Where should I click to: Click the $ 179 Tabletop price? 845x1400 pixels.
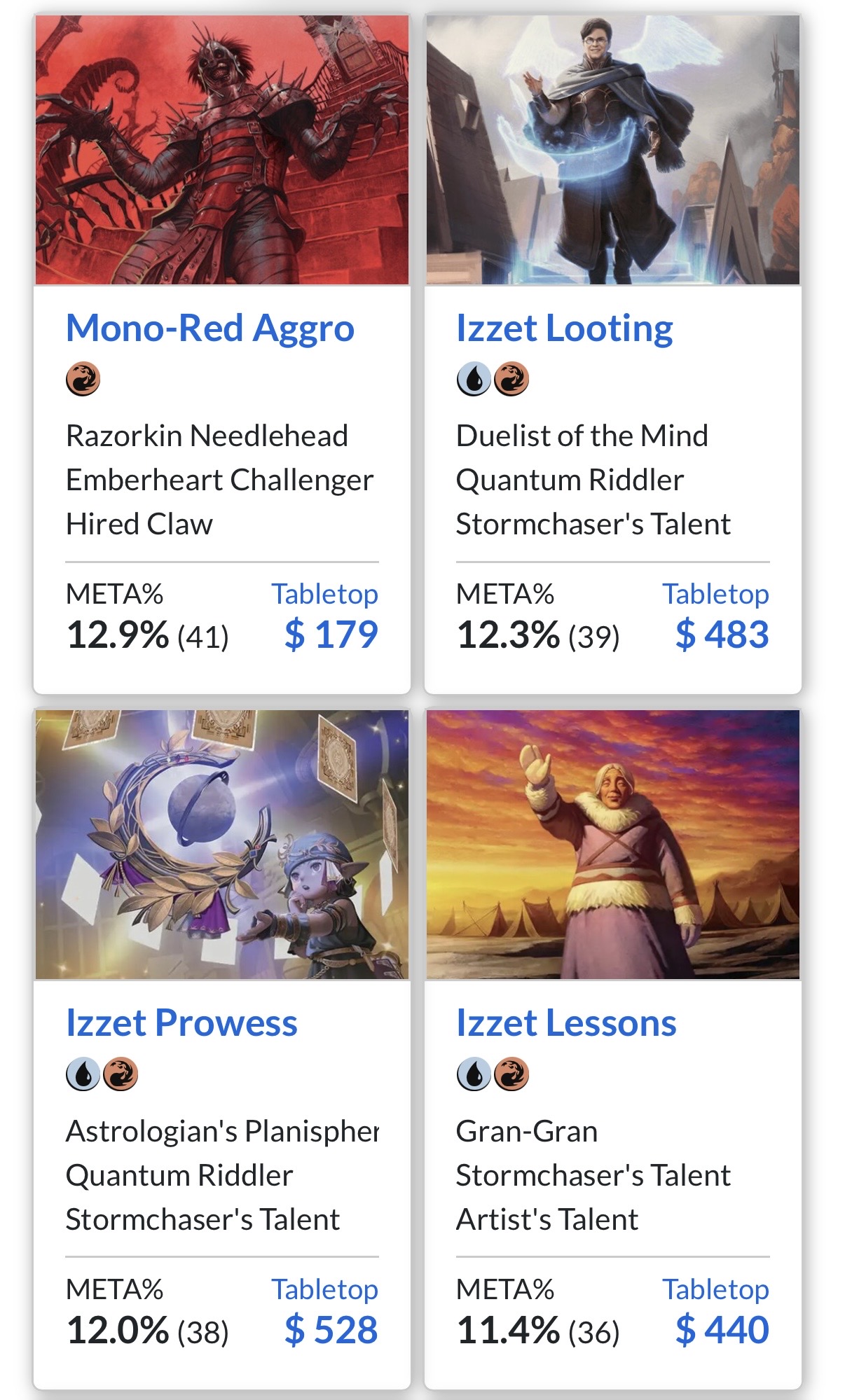pyautogui.click(x=331, y=635)
